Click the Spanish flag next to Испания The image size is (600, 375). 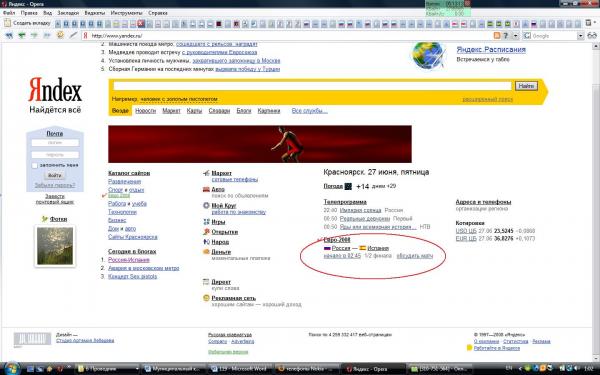pyautogui.click(x=362, y=248)
